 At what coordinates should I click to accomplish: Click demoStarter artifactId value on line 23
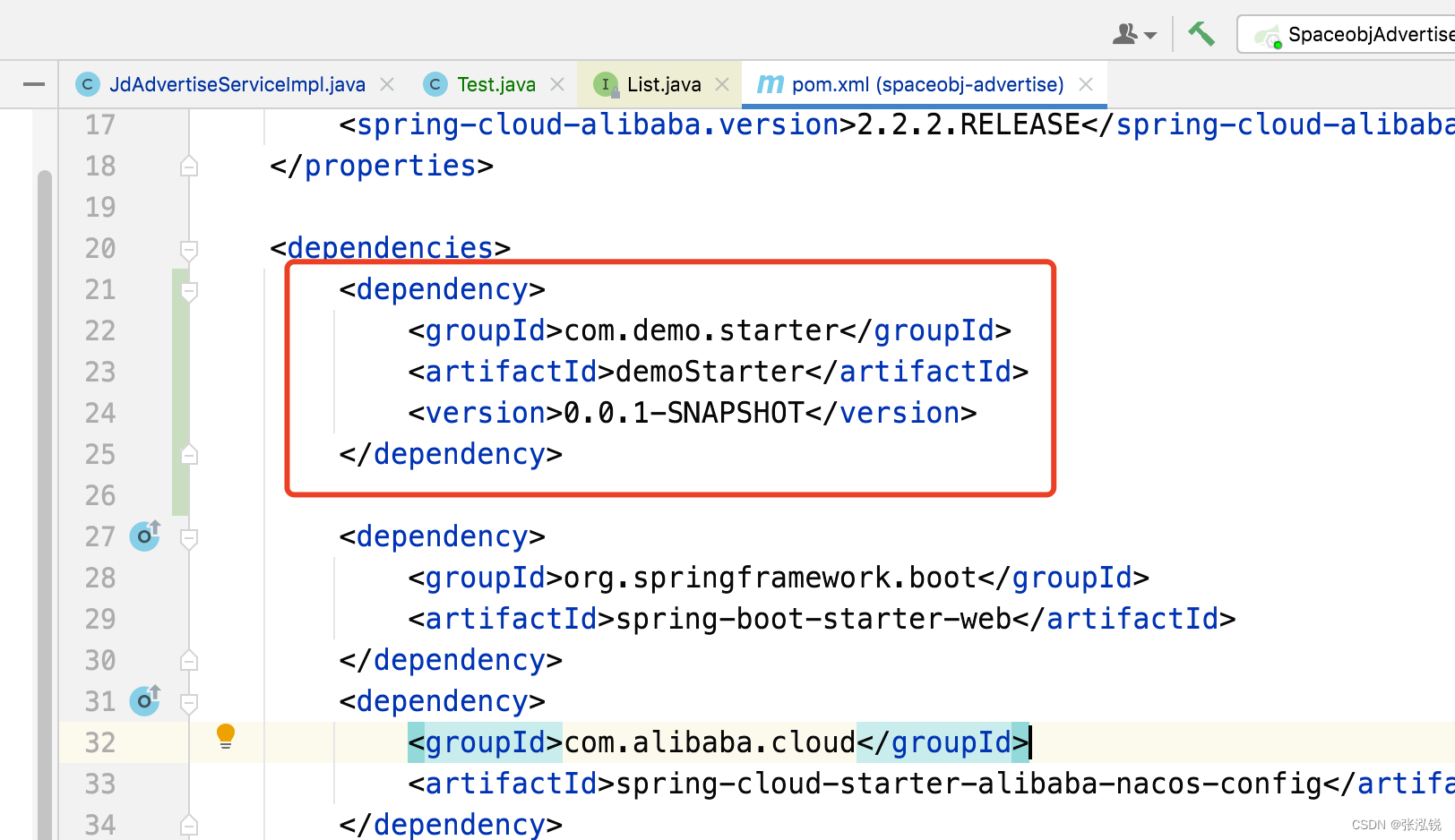[x=710, y=372]
